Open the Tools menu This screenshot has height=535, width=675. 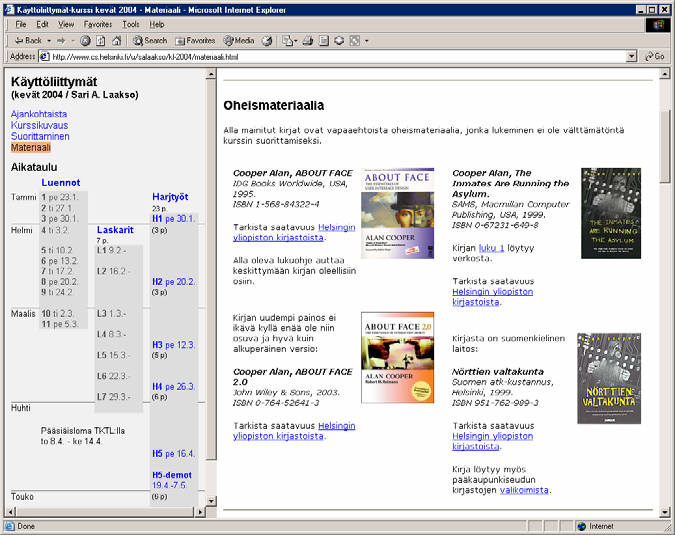[130, 25]
